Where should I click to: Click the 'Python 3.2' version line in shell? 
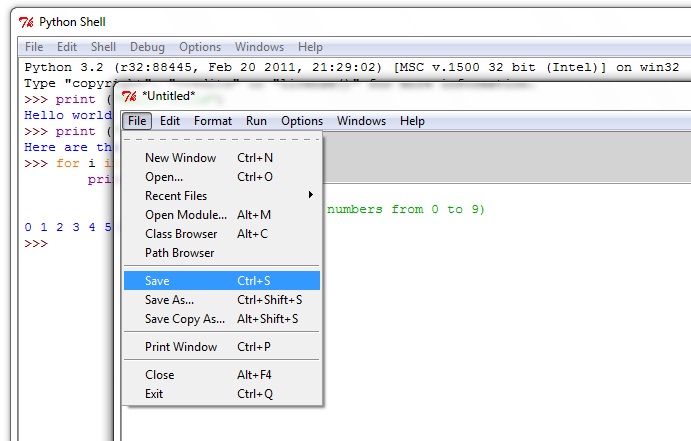(351, 67)
